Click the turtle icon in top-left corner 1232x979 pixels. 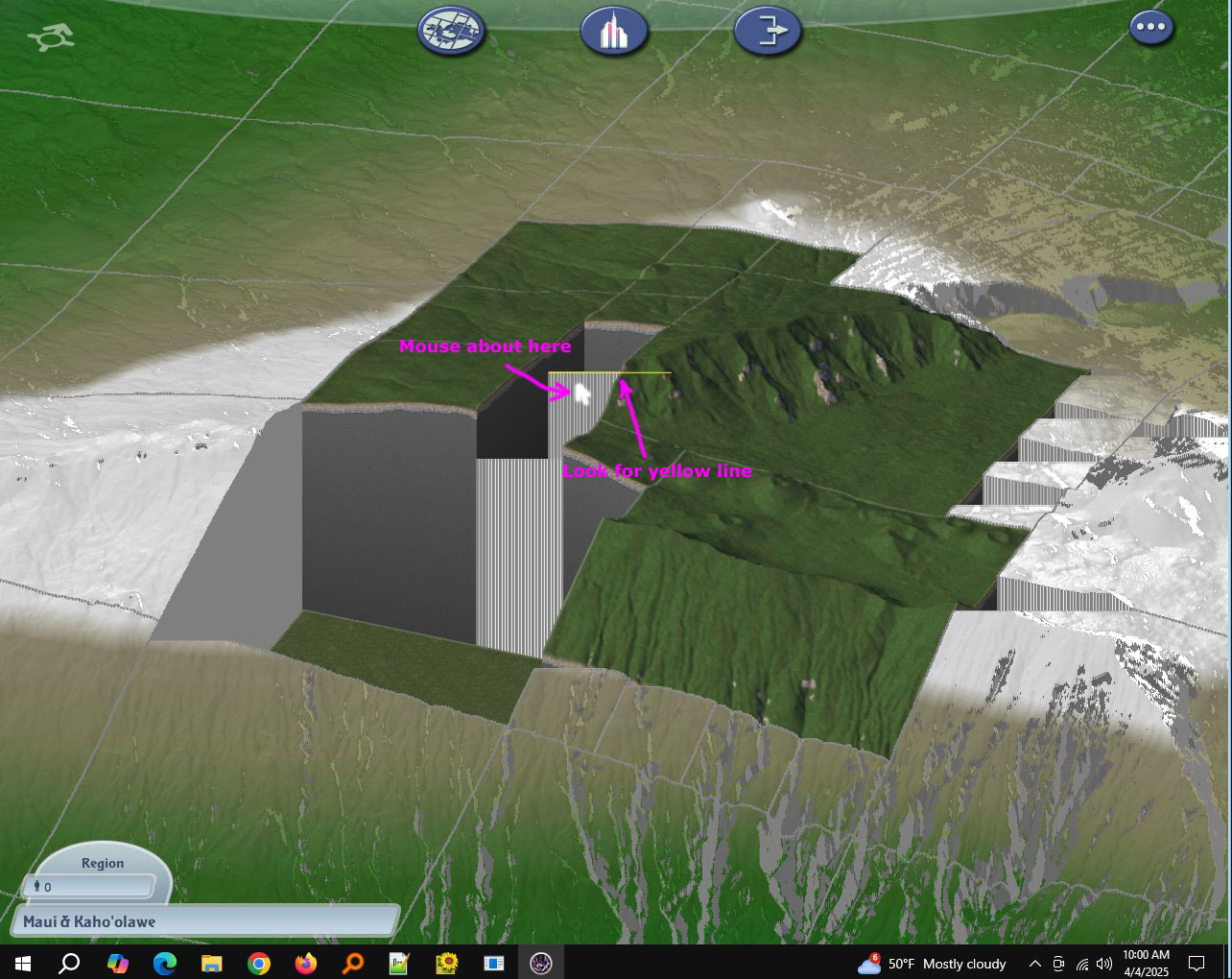(51, 38)
